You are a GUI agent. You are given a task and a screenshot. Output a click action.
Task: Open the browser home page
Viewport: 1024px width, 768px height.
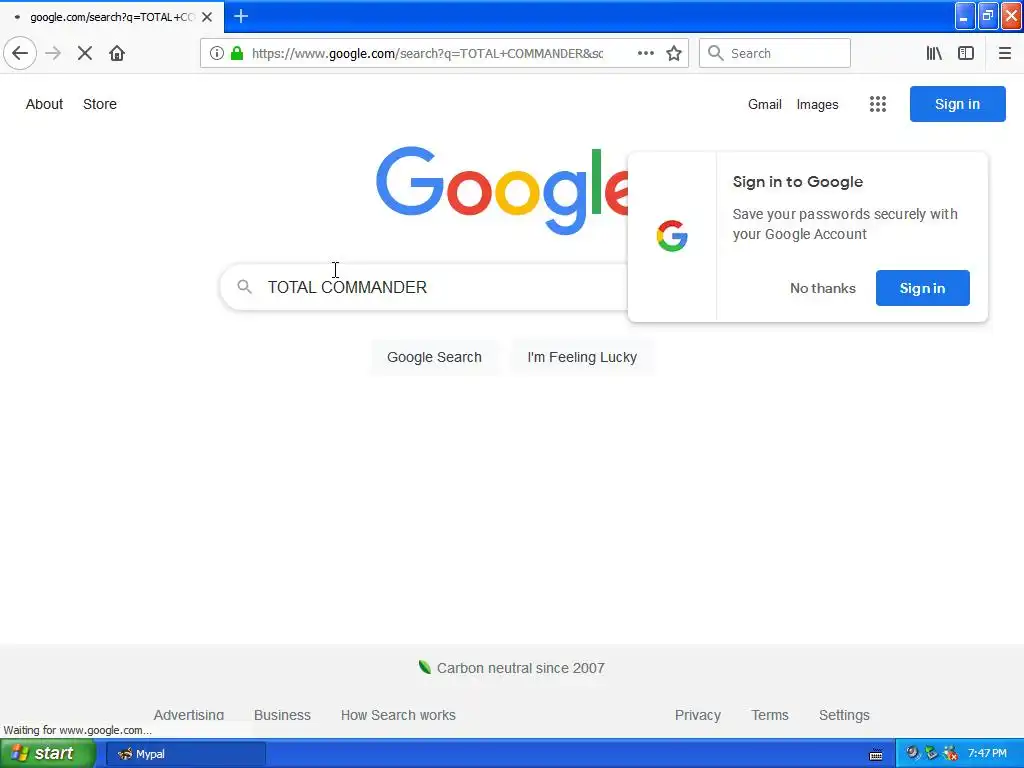click(117, 53)
